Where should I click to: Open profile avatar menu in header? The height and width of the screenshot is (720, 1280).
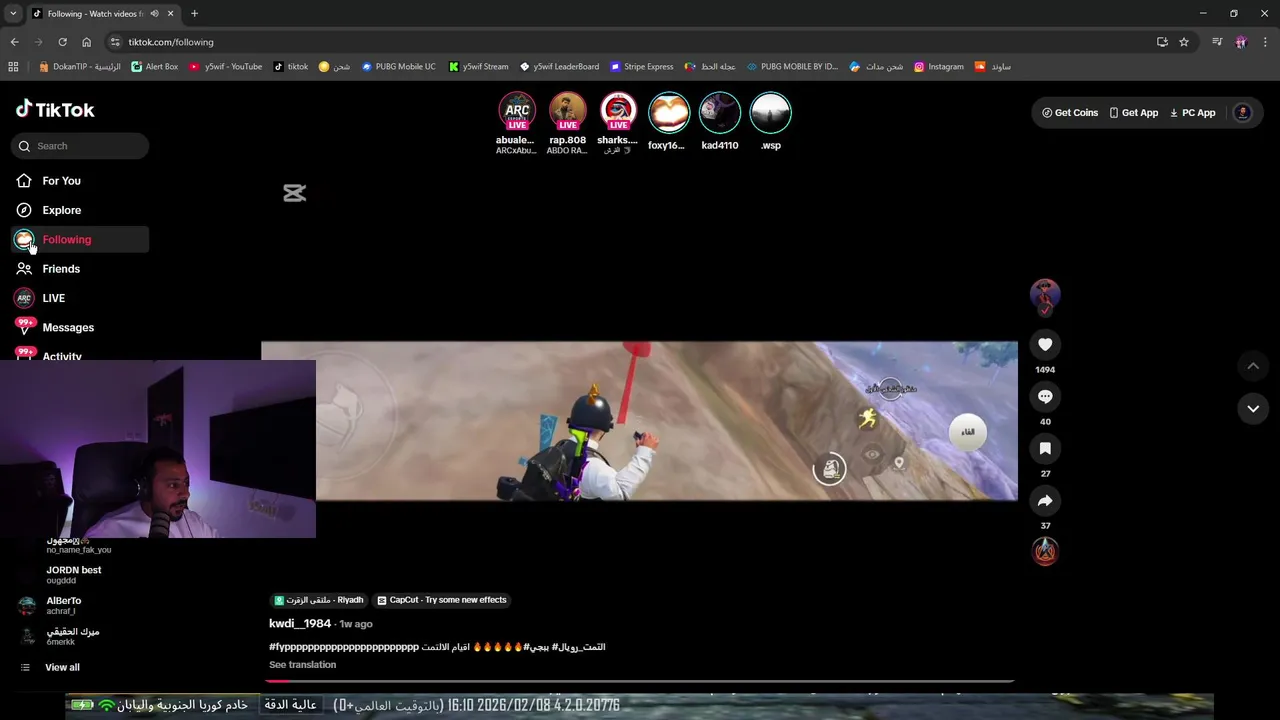(1243, 113)
